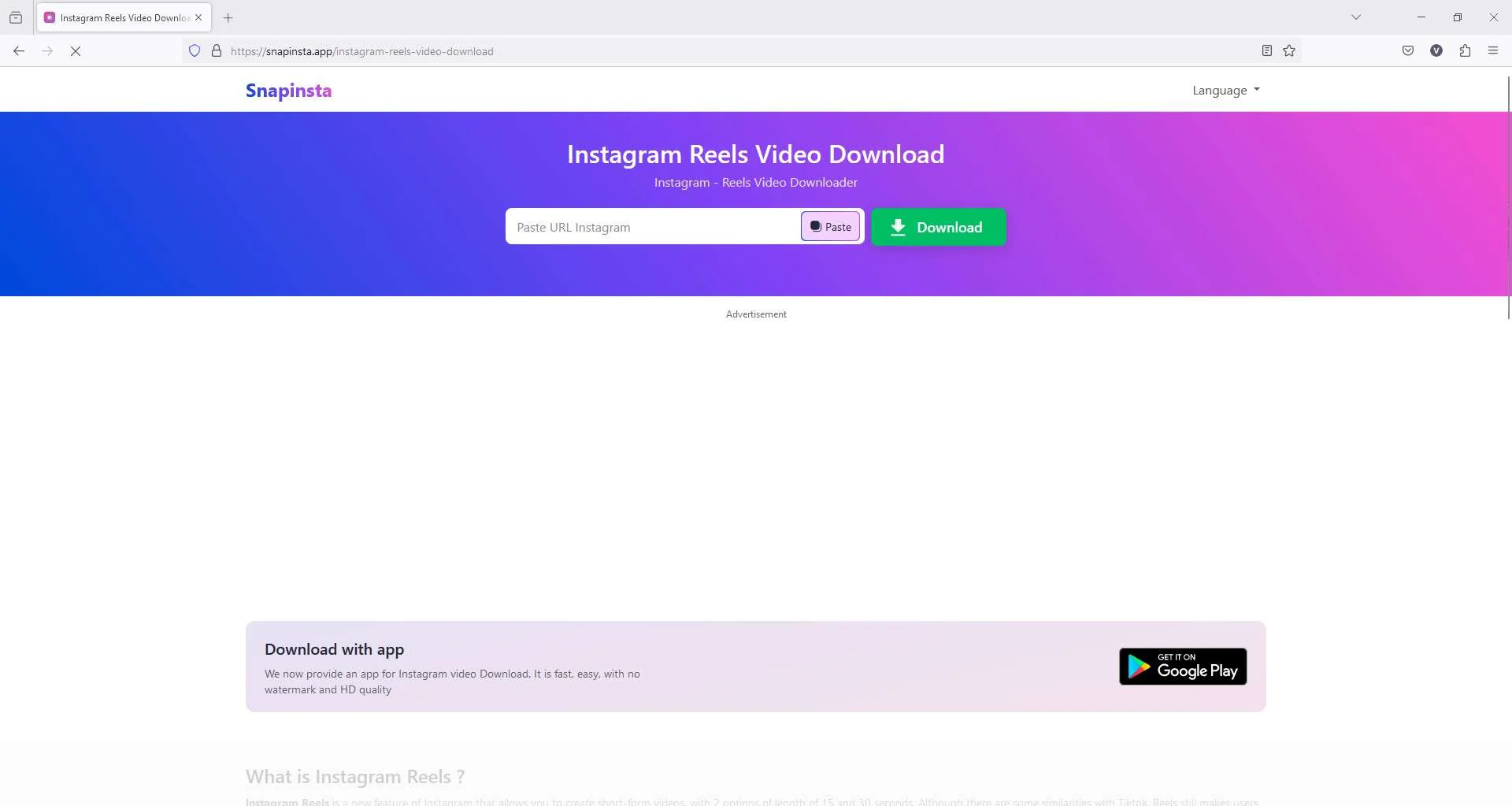Click the green Download button
The width and height of the screenshot is (1512, 806).
pyautogui.click(x=938, y=227)
